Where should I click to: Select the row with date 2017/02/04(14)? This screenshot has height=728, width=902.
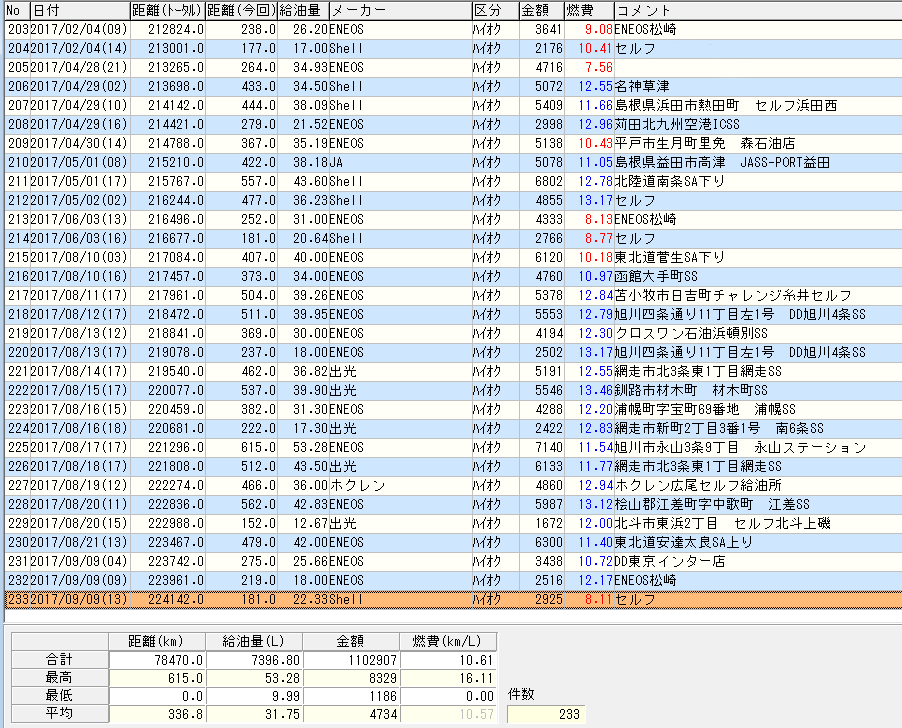point(453,48)
